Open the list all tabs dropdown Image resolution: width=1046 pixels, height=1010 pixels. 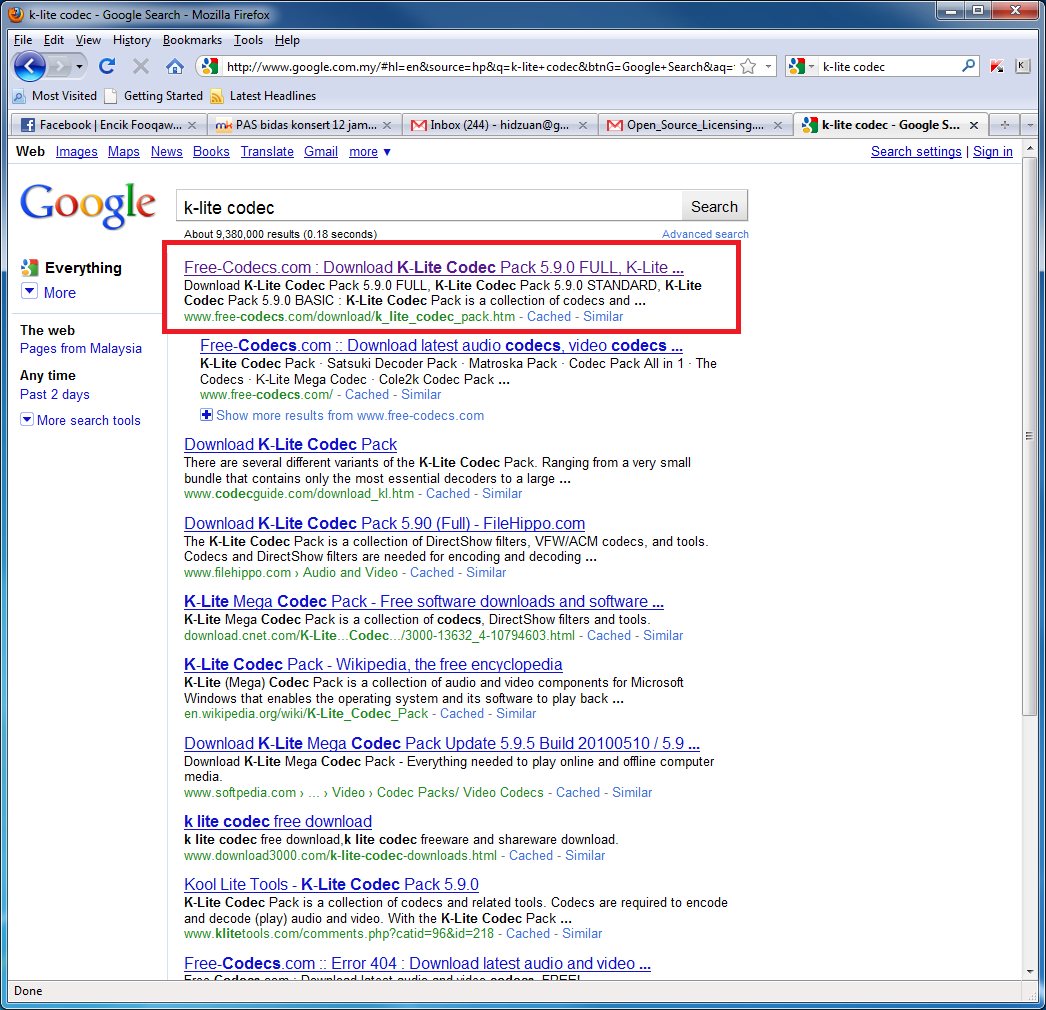[x=1030, y=125]
